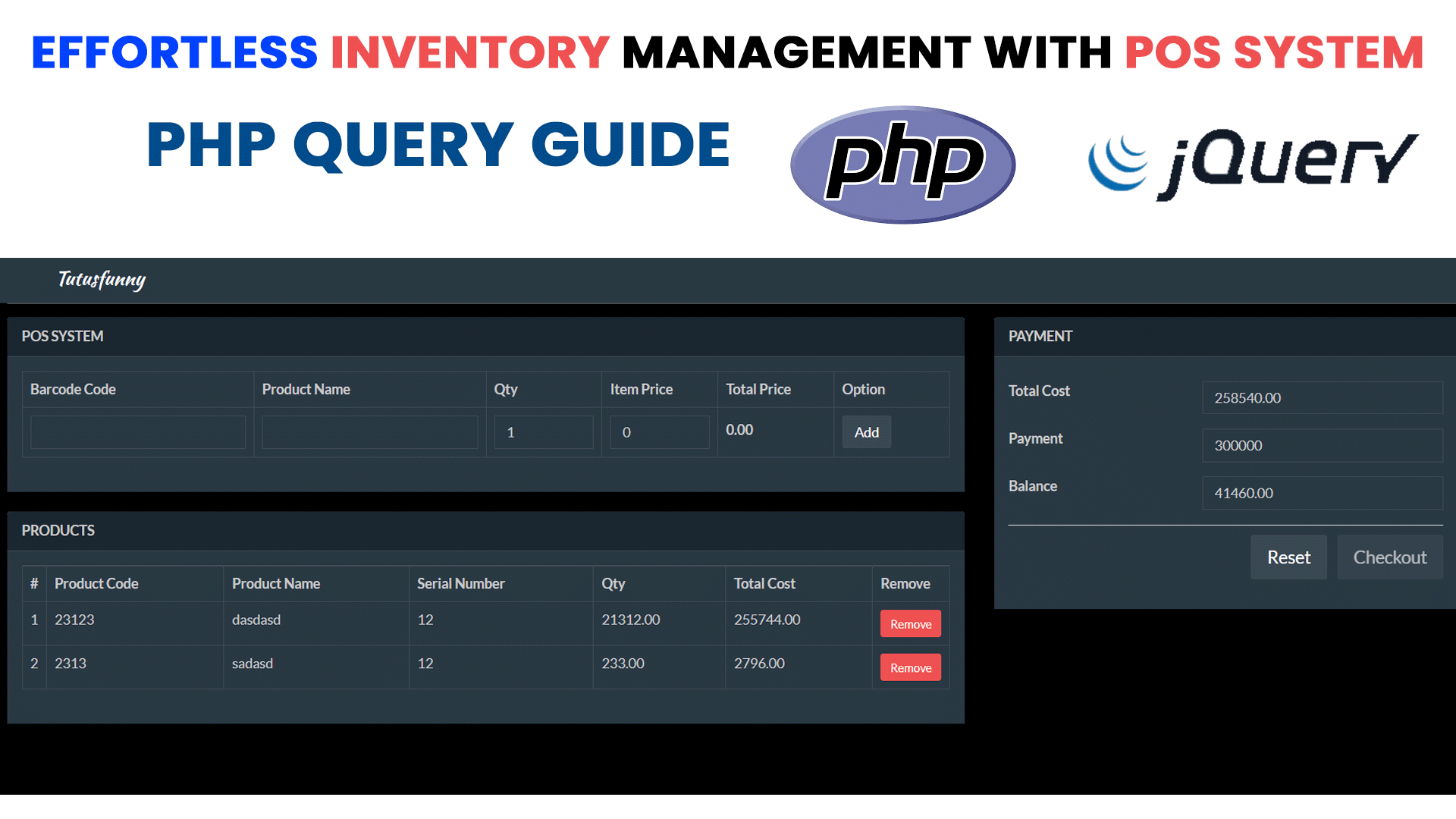
Task: Click the Payment input showing 300000
Action: click(x=1322, y=445)
